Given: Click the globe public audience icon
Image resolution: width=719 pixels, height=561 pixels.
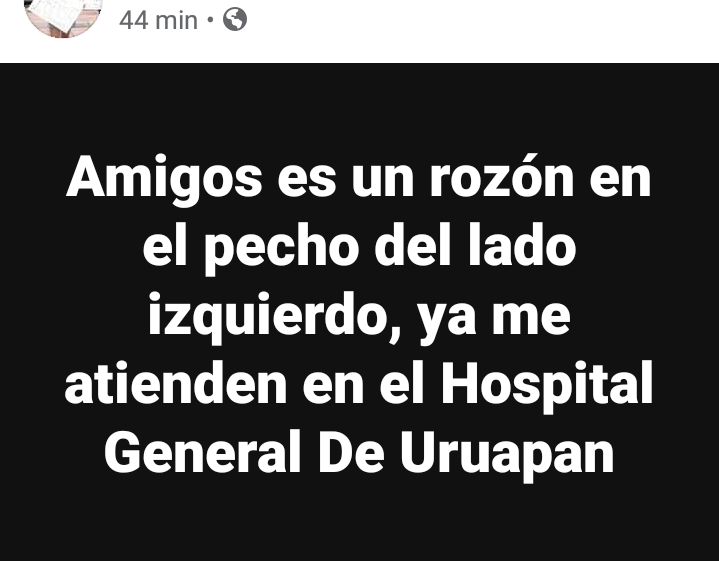Looking at the screenshot, I should tap(235, 20).
